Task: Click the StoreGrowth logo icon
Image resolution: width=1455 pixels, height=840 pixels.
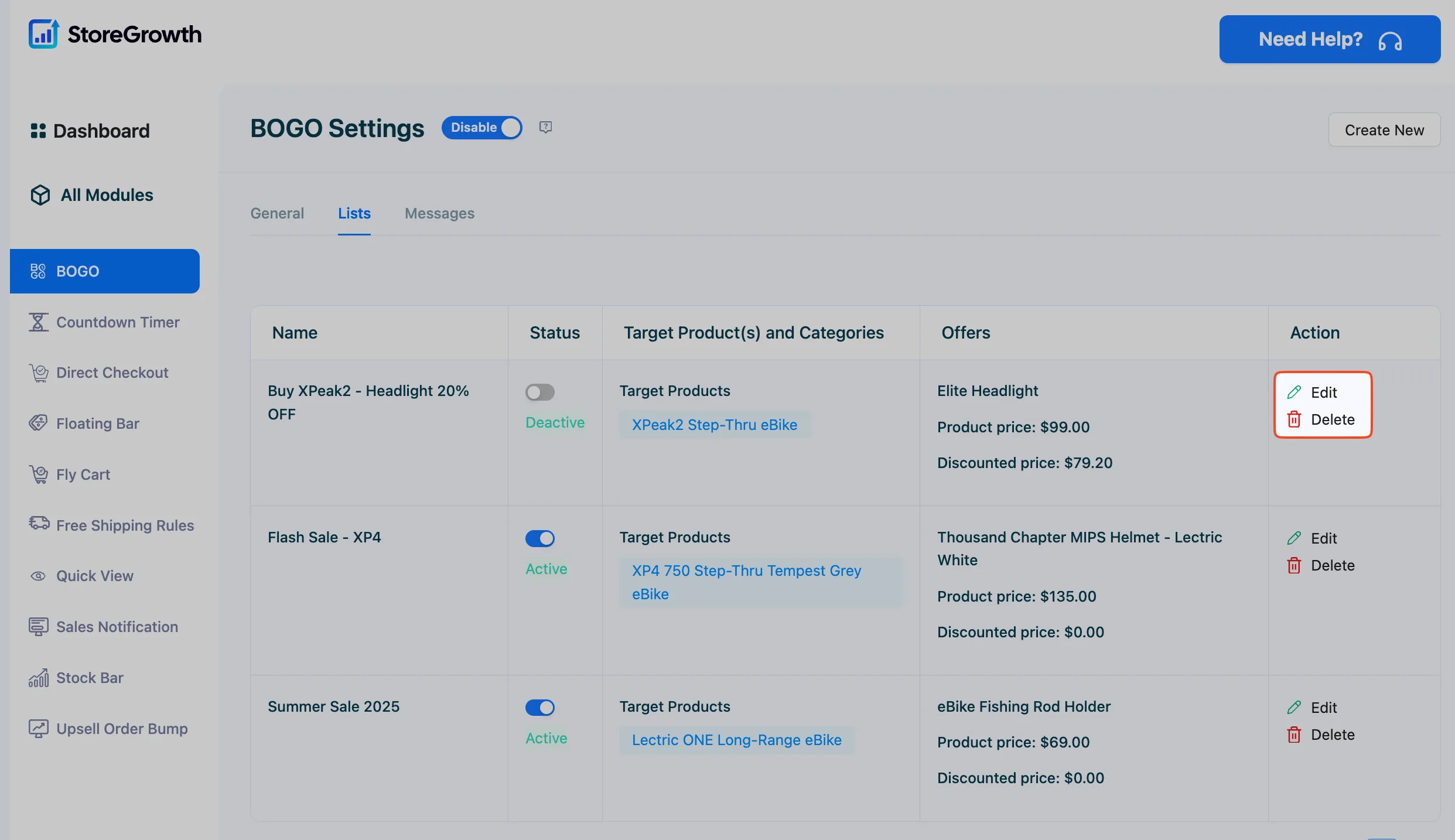Action: coord(43,34)
